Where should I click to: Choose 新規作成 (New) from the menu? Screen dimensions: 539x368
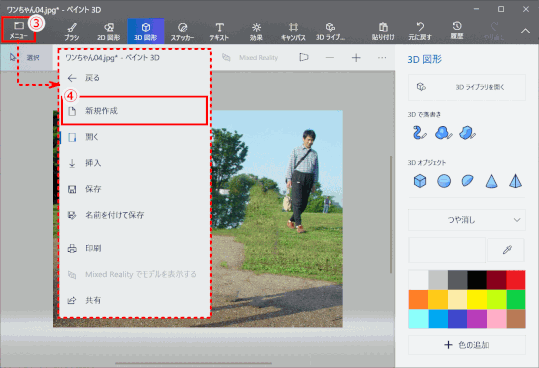(x=134, y=111)
